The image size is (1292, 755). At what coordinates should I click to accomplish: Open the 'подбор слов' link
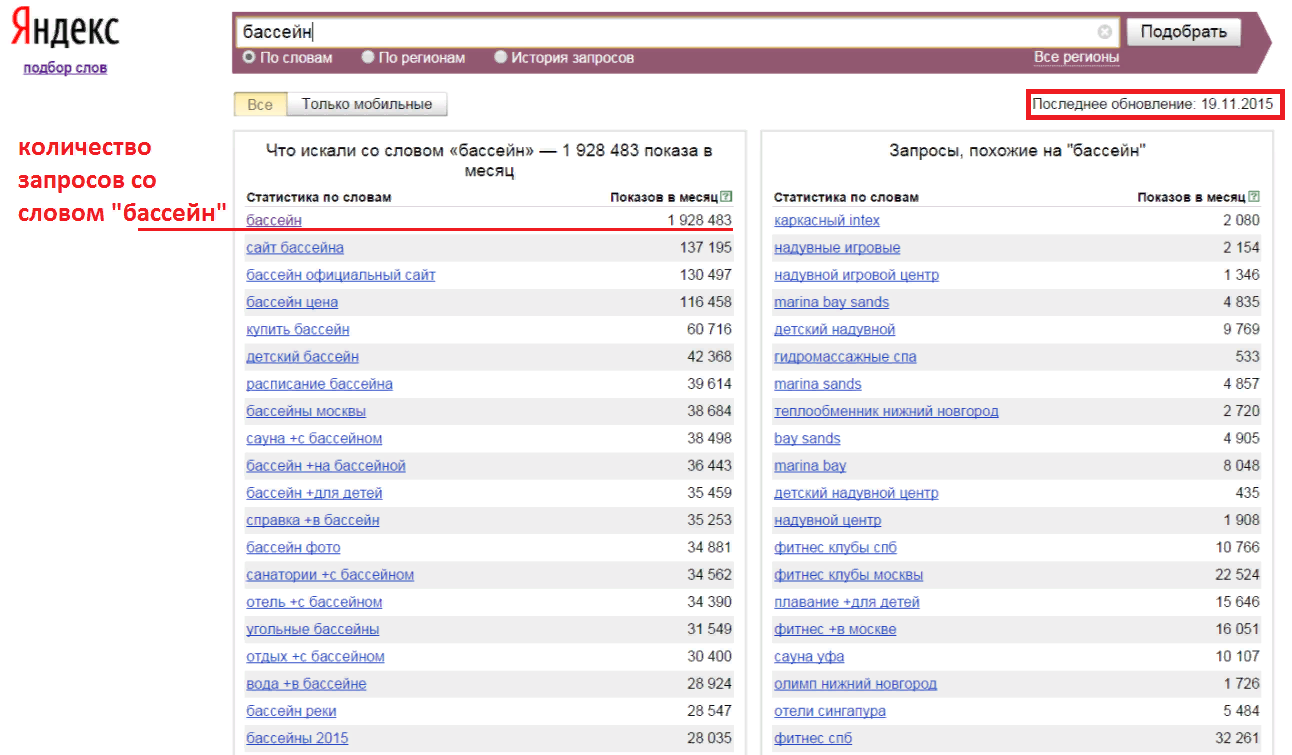tap(65, 68)
